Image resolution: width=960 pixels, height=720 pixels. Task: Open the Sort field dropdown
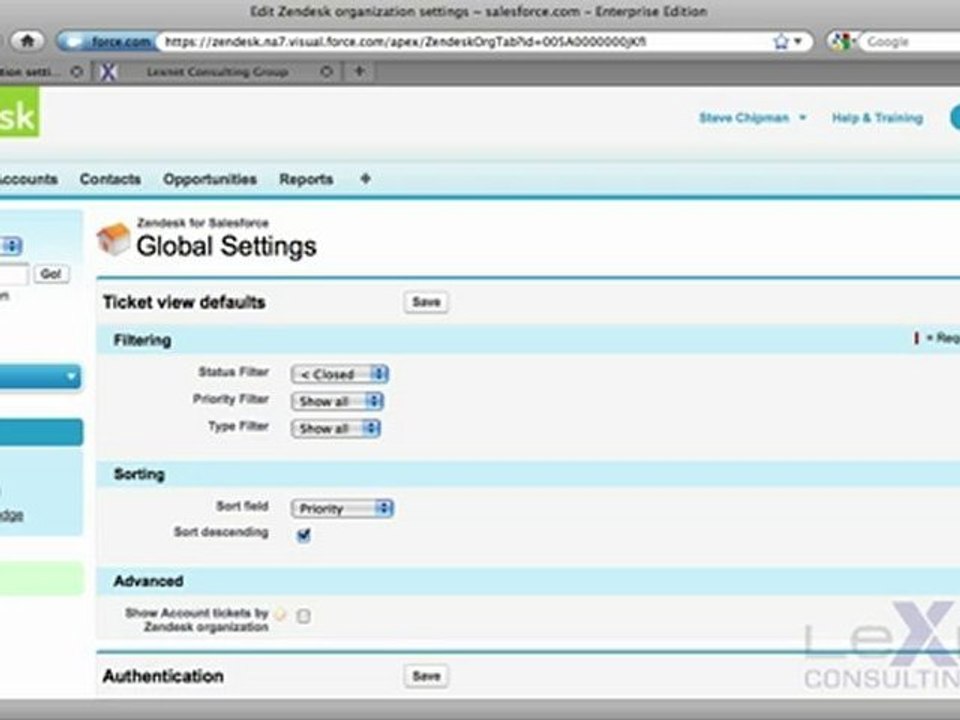tap(342, 508)
